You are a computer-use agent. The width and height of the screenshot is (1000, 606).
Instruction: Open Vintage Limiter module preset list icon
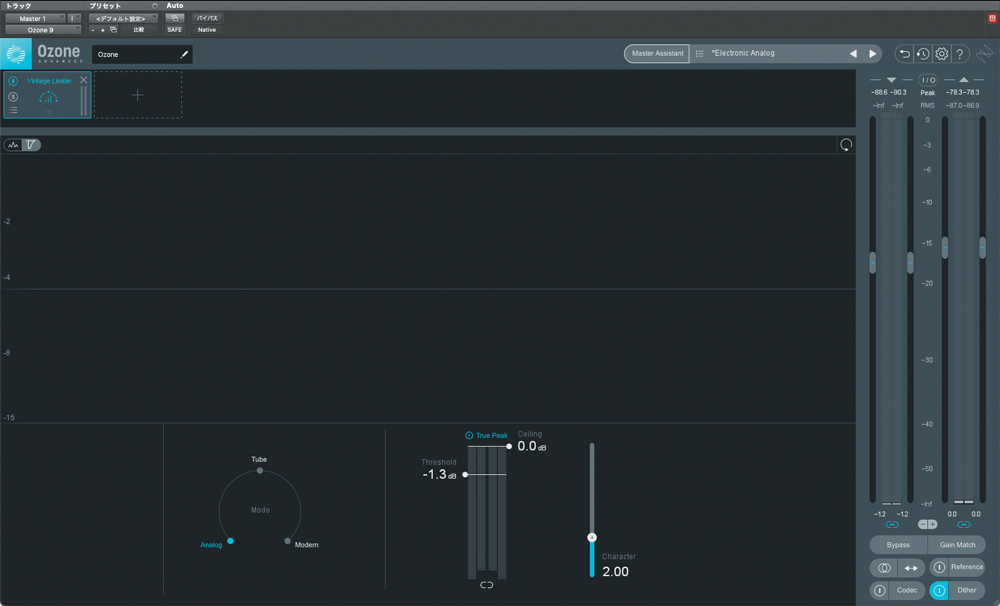point(13,110)
